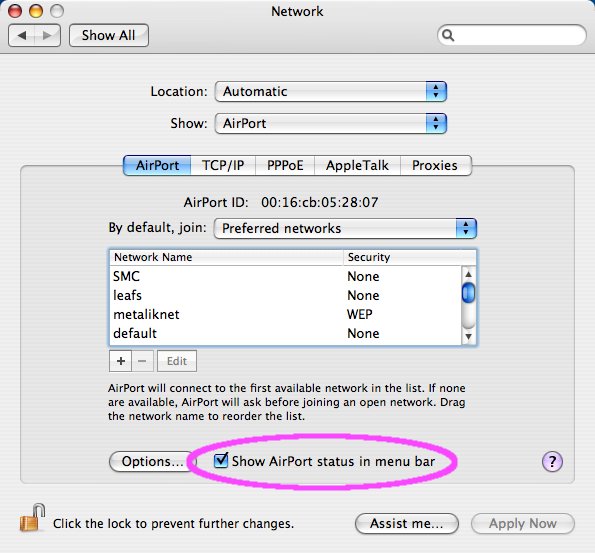The width and height of the screenshot is (595, 553).
Task: Open the Location dropdown set to Automatic
Action: coord(331,91)
